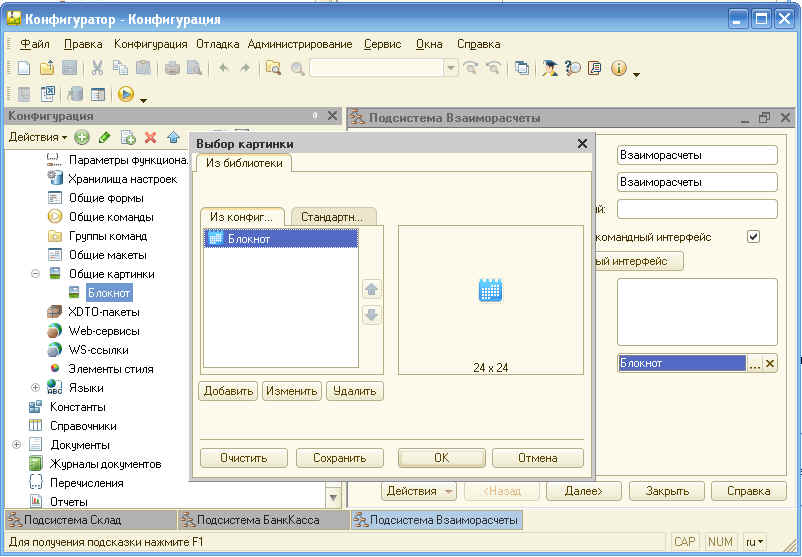Click the Open file toolbar icon
Viewport: 802px width, 557px height.
point(47,68)
